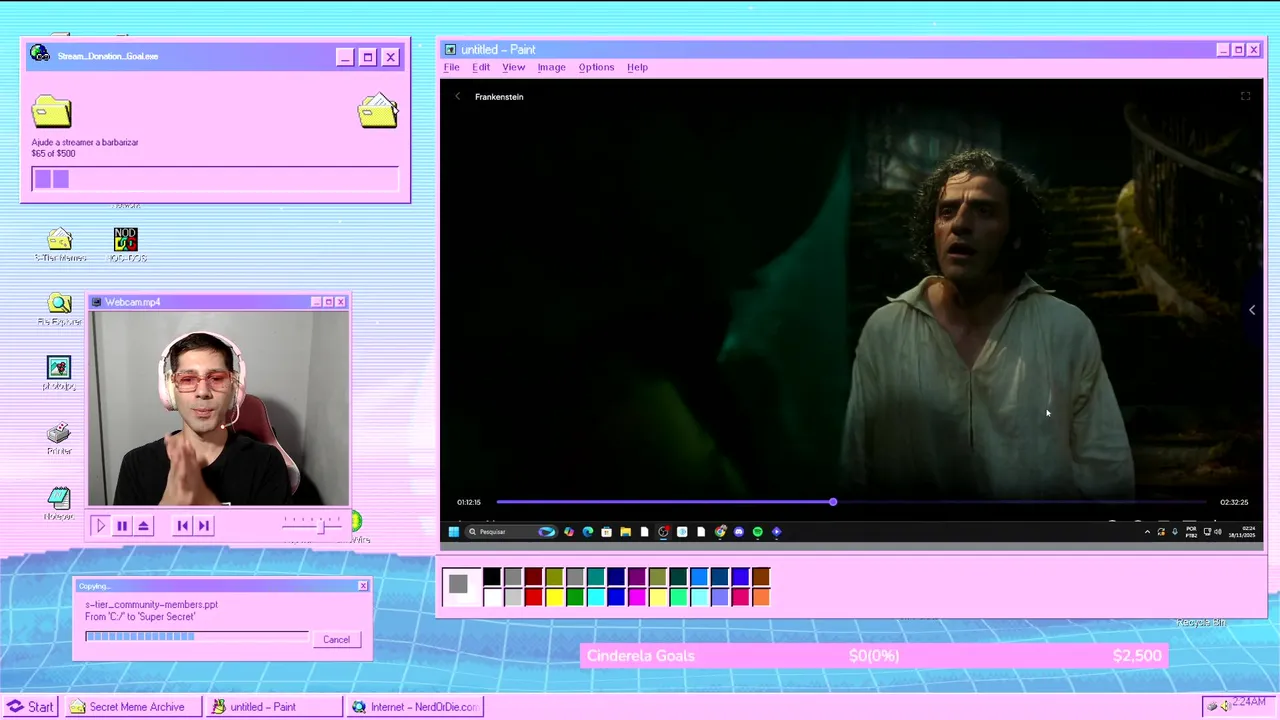Select the bright yellow color swatch
The width and height of the screenshot is (1280, 720).
pyautogui.click(x=554, y=597)
